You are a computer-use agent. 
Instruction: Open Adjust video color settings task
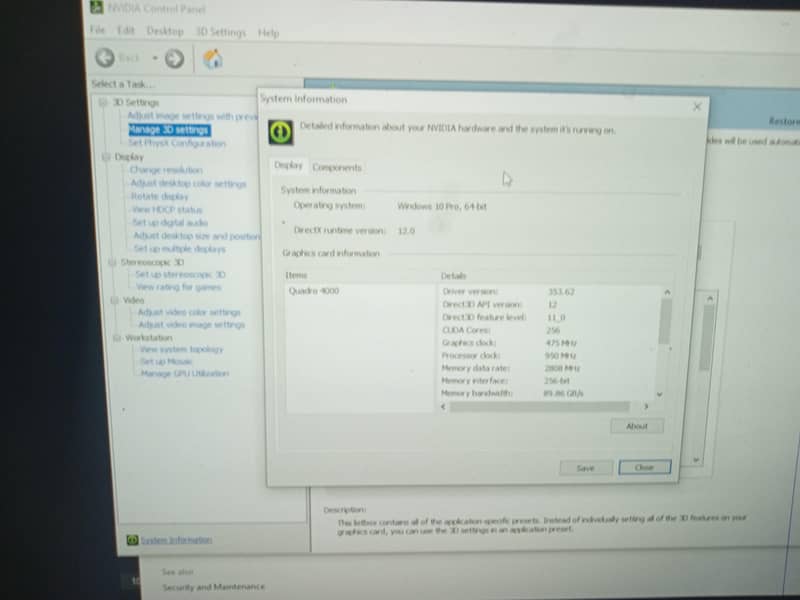pos(190,312)
